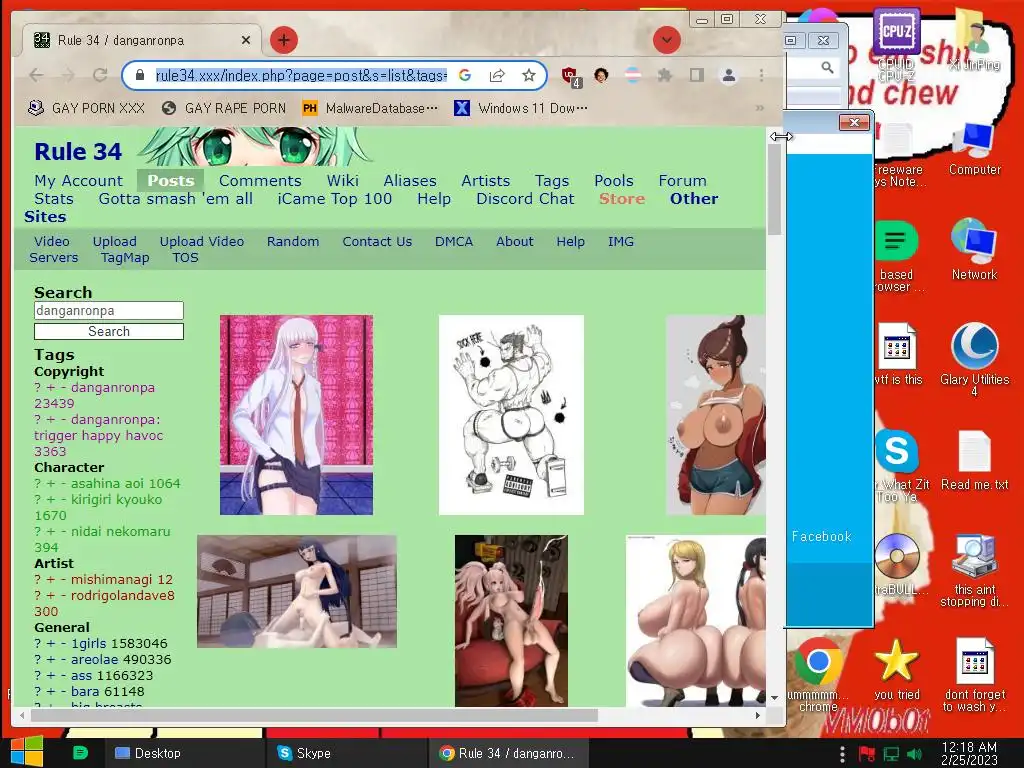This screenshot has width=1024, height=768.
Task: Expand hidden tray icons with the dots
Action: (x=842, y=754)
